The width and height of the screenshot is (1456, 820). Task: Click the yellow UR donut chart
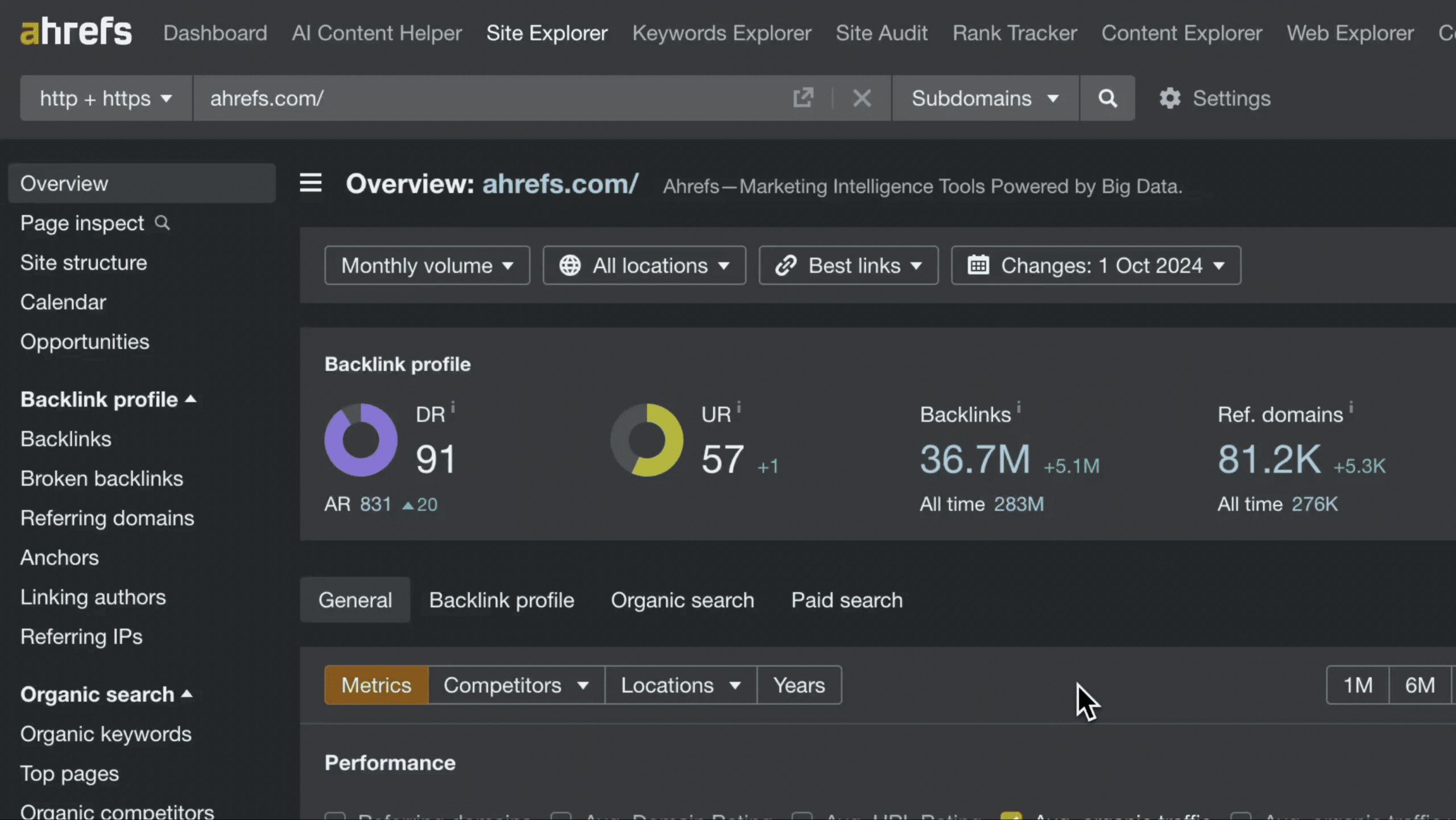(647, 440)
